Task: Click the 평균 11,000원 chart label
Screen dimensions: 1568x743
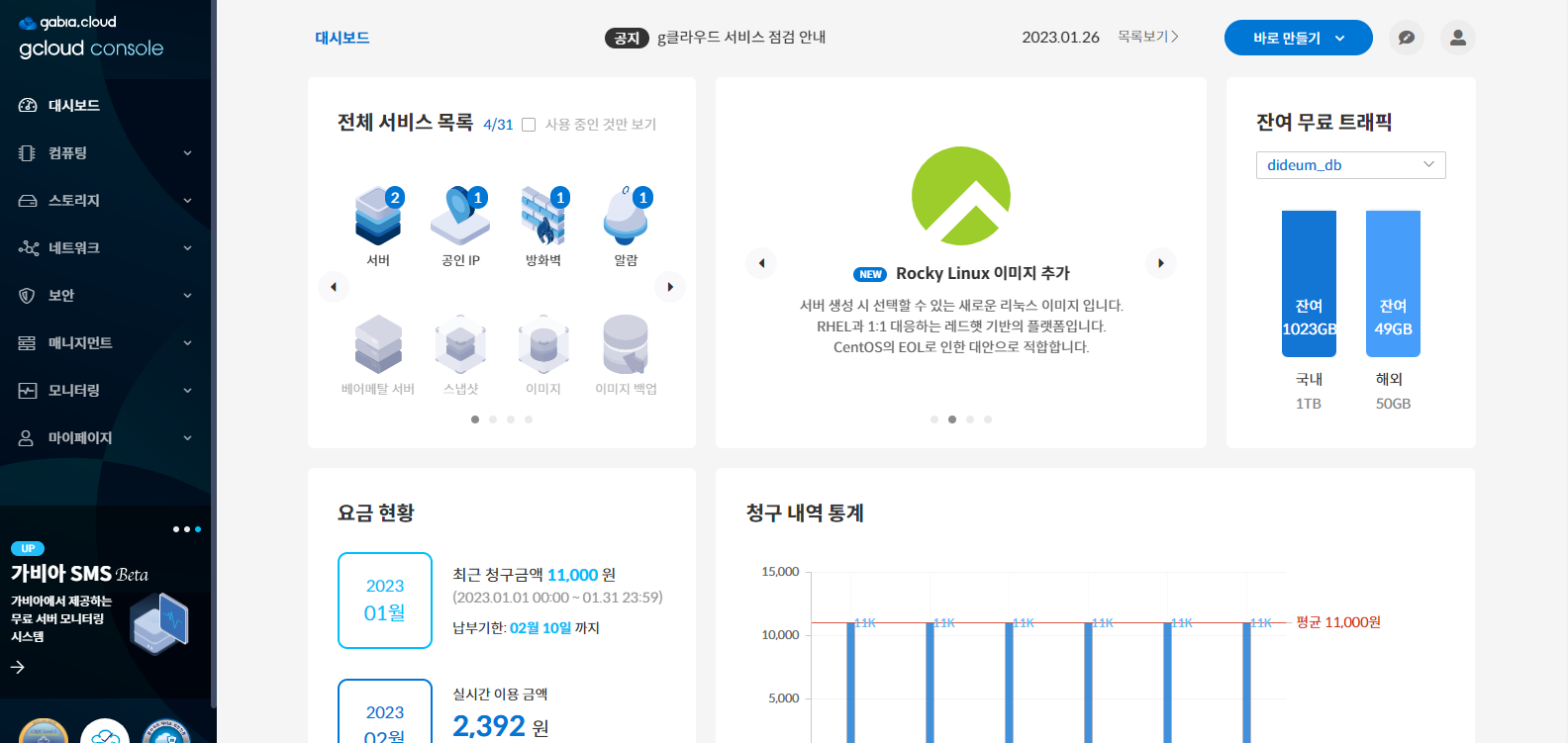Action: (1338, 622)
